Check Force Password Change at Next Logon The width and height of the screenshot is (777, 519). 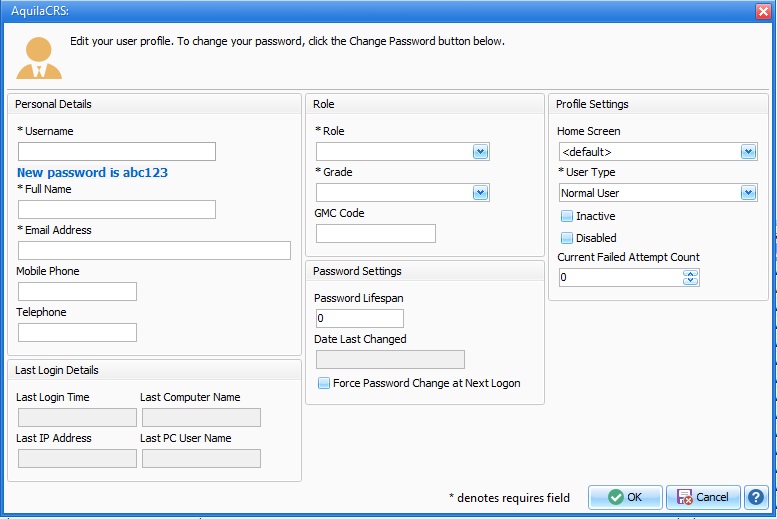click(x=324, y=383)
